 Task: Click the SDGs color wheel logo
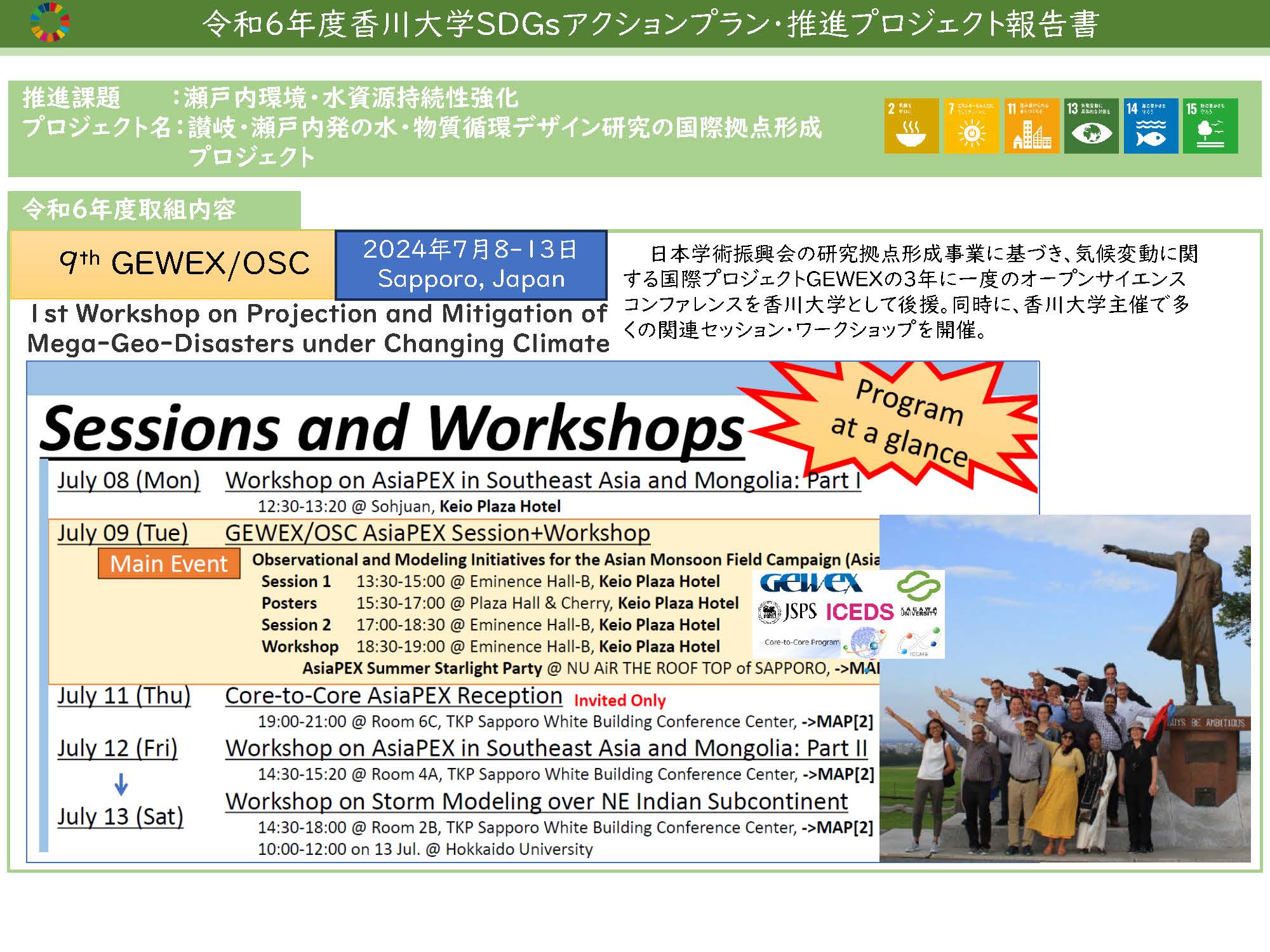pyautogui.click(x=50, y=22)
